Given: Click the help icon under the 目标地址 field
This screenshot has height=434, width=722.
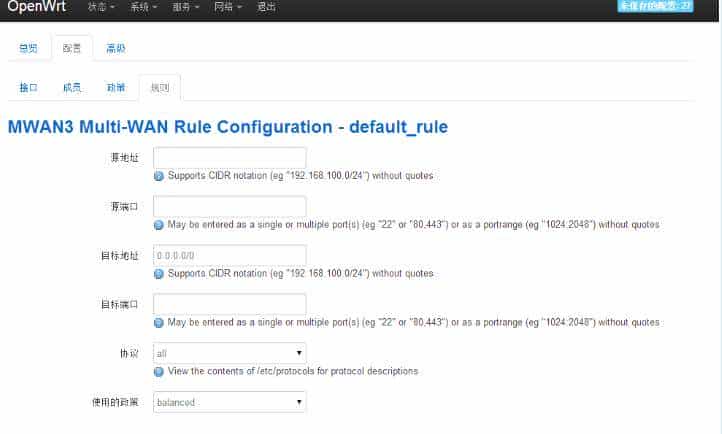Looking at the screenshot, I should 159,274.
